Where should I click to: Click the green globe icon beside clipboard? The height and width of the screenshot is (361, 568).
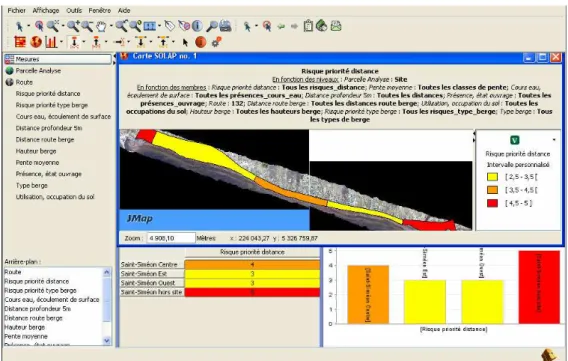(322, 26)
